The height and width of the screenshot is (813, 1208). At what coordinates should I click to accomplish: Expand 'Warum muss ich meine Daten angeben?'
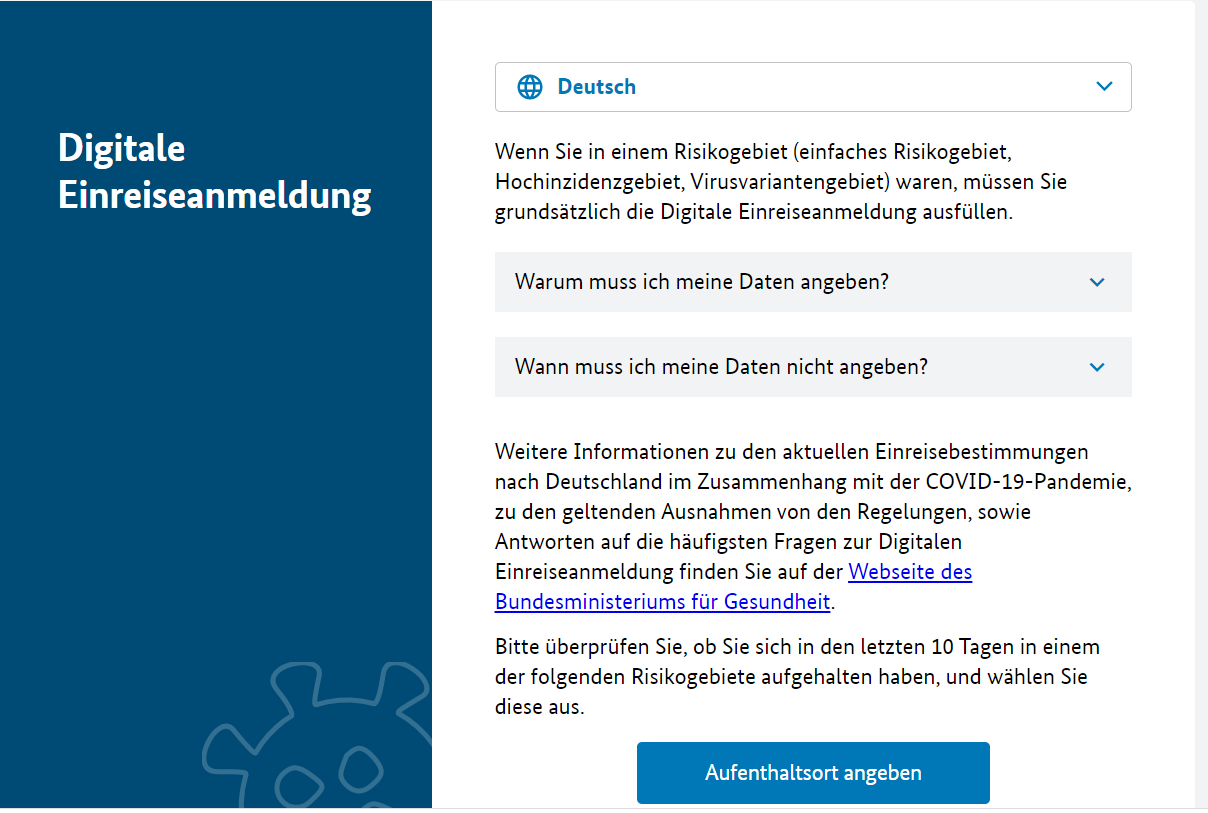[813, 282]
